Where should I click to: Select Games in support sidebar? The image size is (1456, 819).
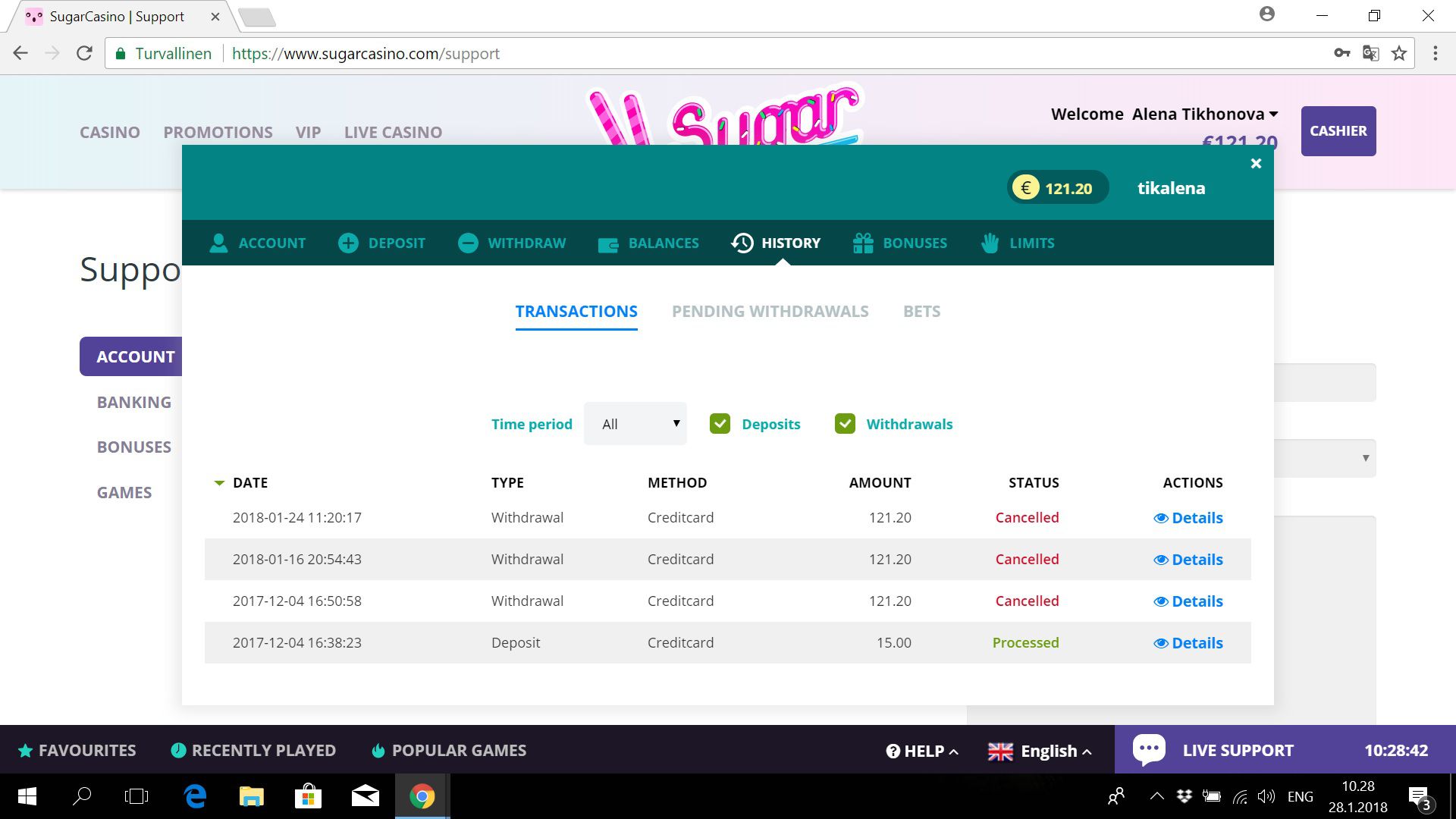pyautogui.click(x=124, y=492)
